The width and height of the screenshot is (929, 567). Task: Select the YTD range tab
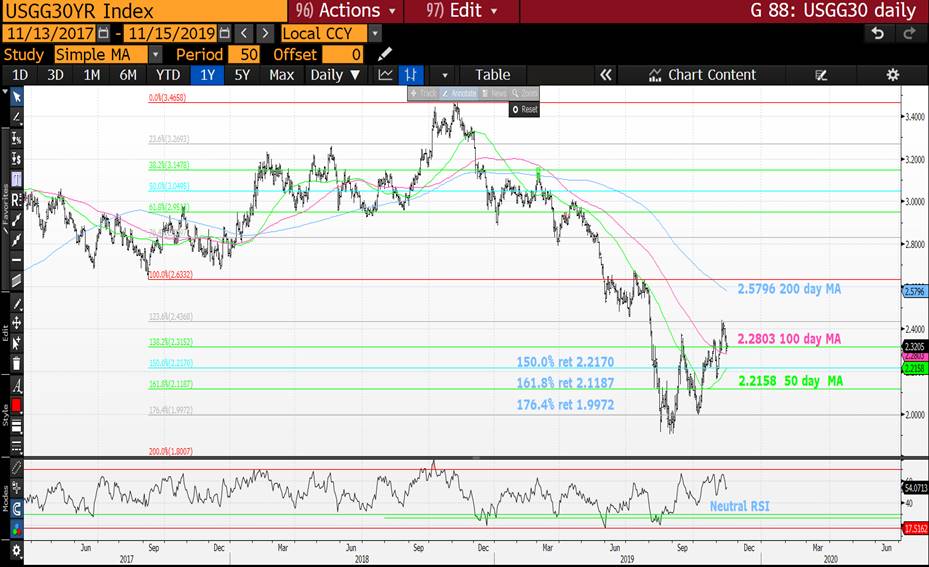168,75
